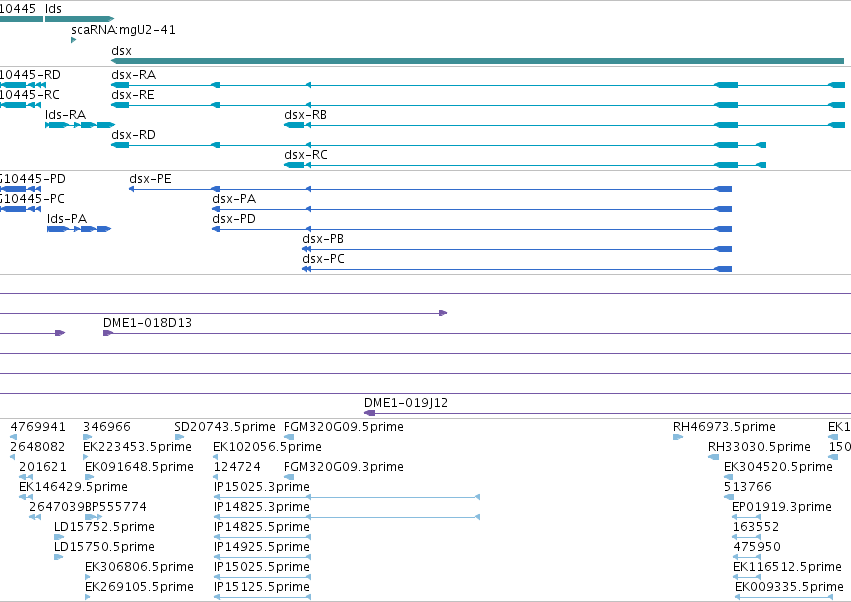The height and width of the screenshot is (602, 851).
Task: Select the EK304520.5prime EST label
Action: (778, 467)
